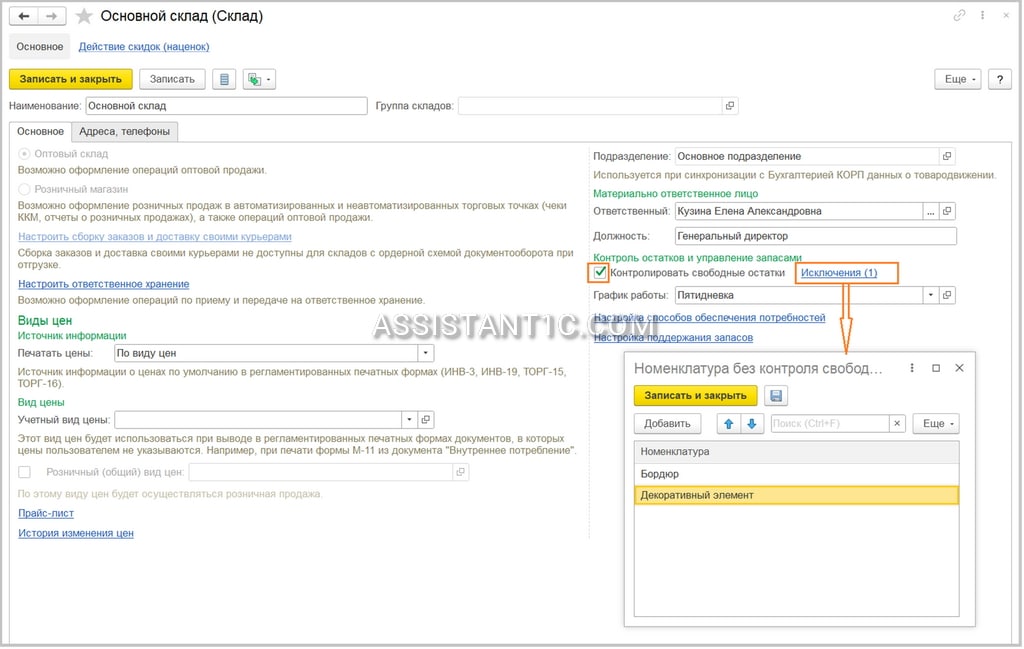1024x649 pixels.
Task: Click Записать и закрыть in popup window
Action: click(x=696, y=396)
